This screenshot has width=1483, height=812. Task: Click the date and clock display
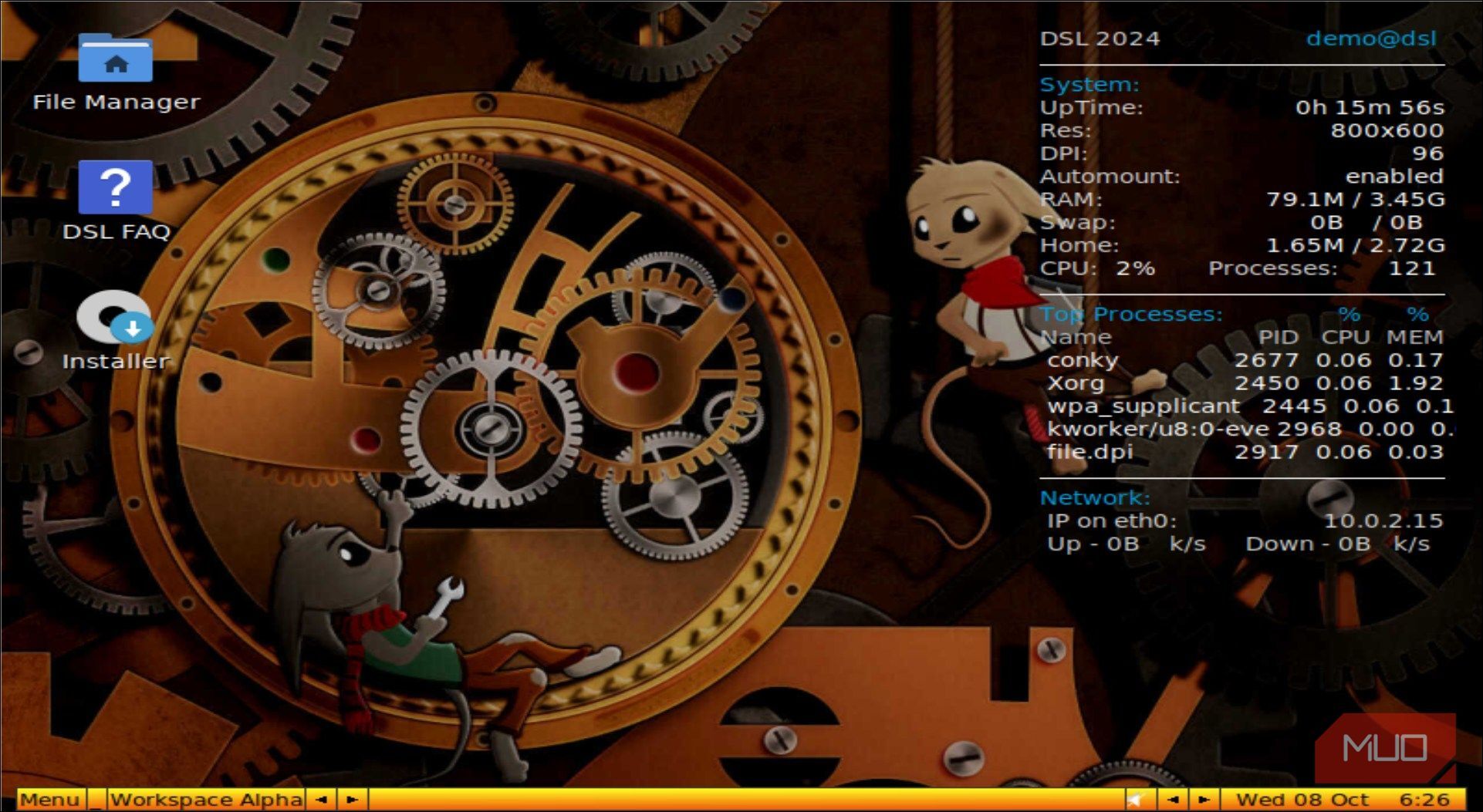pyautogui.click(x=1342, y=800)
